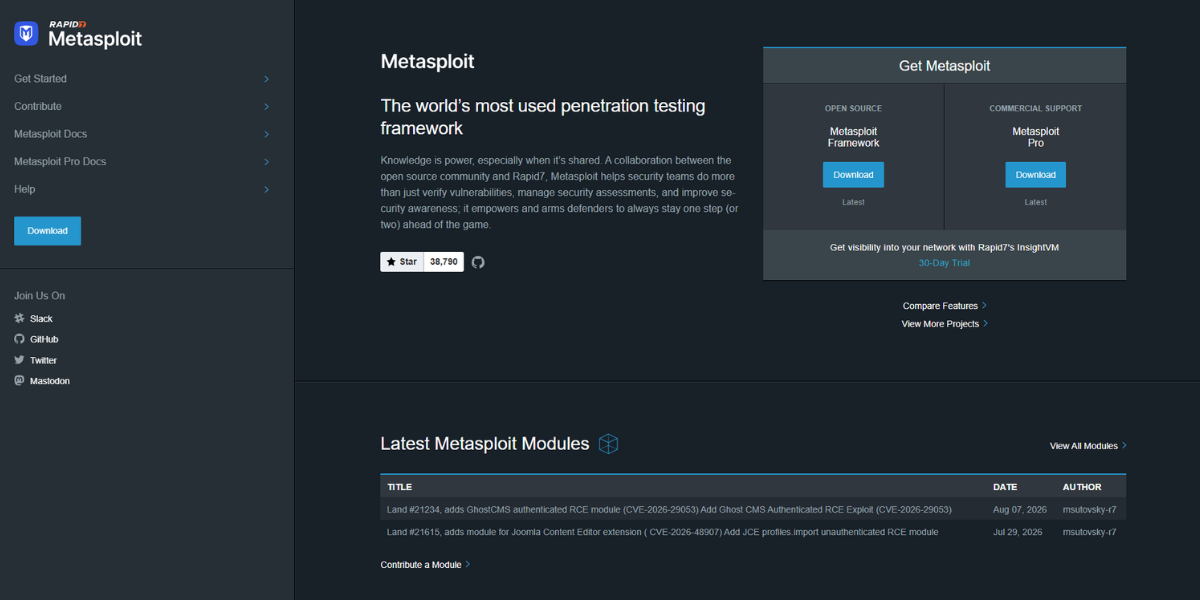Open the Slack text link
Screen dimensions: 1200x600
[x=41, y=318]
